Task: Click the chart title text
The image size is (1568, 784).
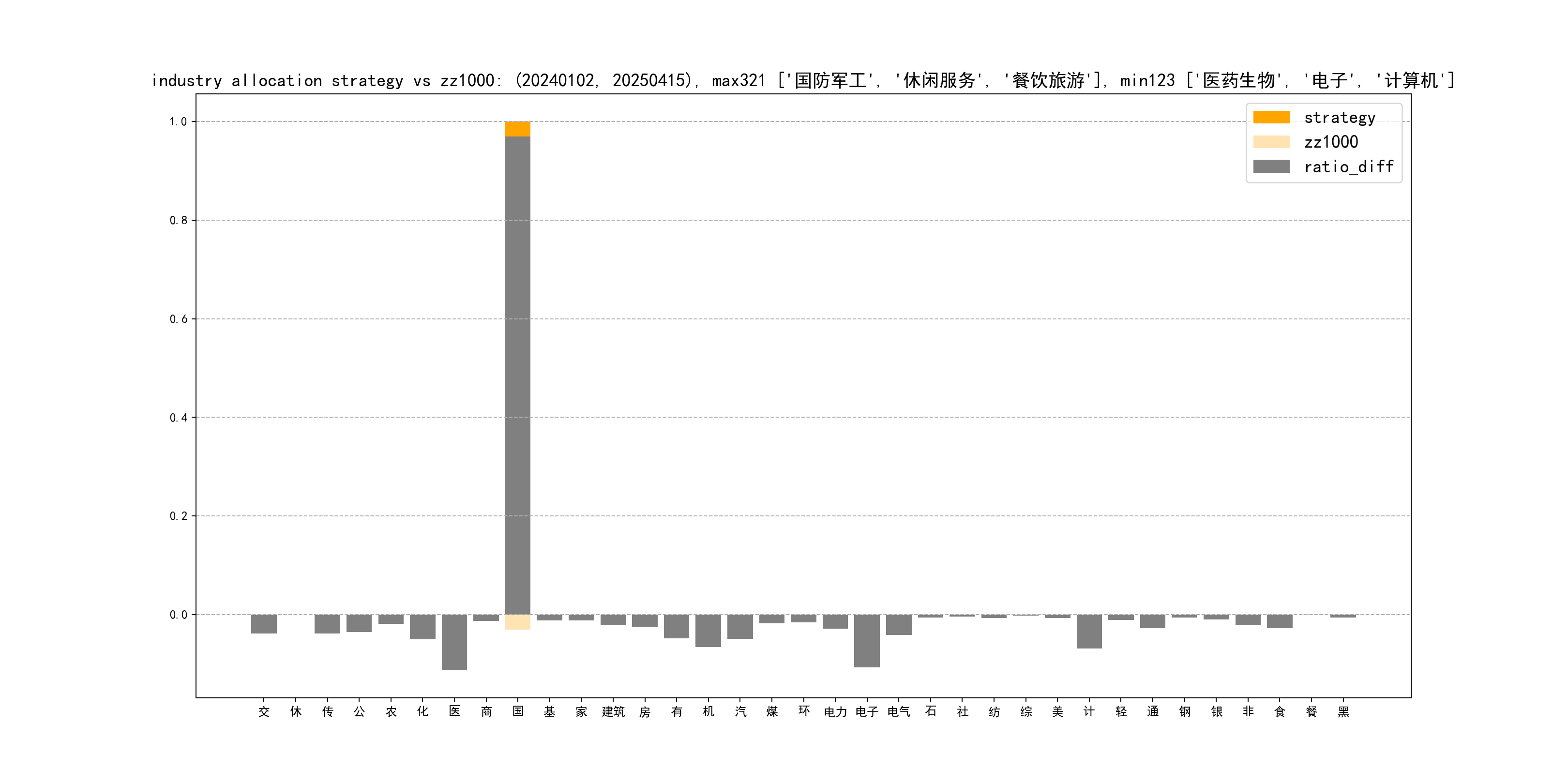Action: click(802, 80)
